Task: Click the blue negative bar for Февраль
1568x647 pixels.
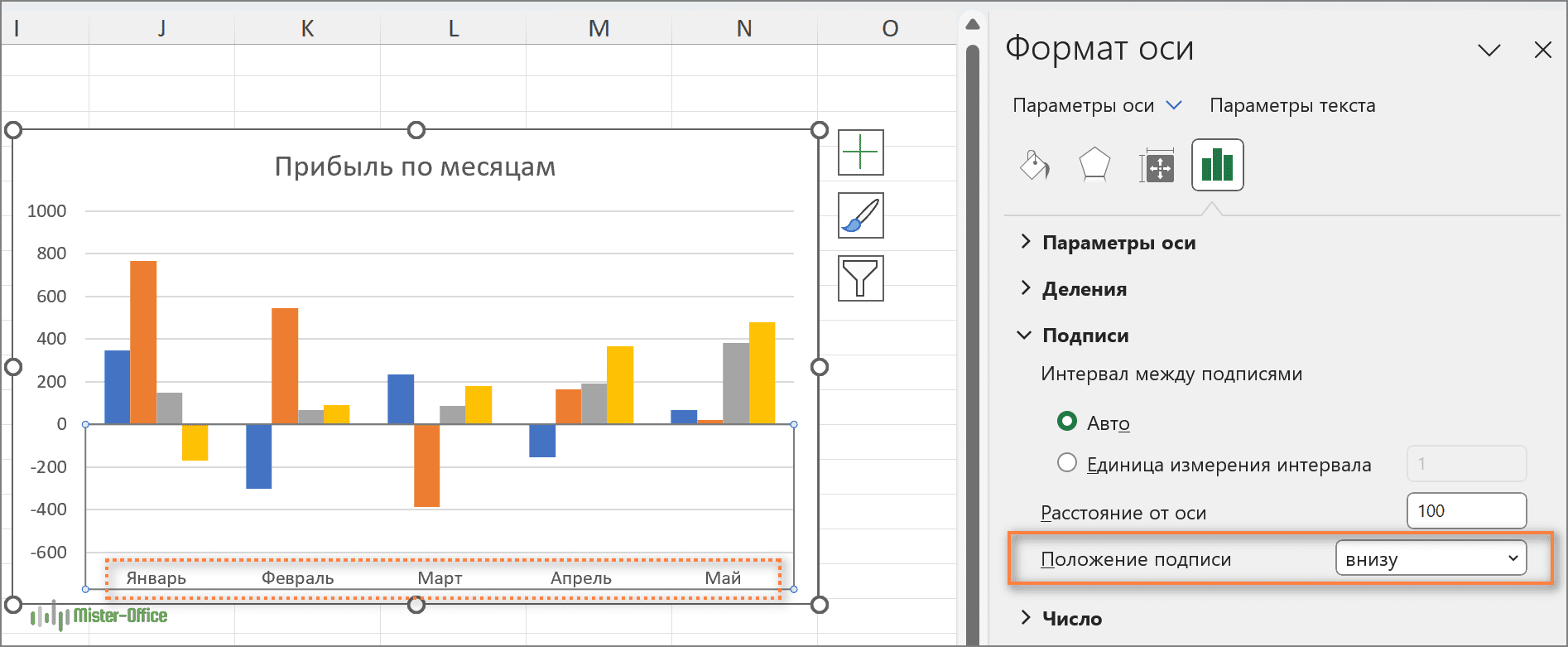Action: coord(259,456)
